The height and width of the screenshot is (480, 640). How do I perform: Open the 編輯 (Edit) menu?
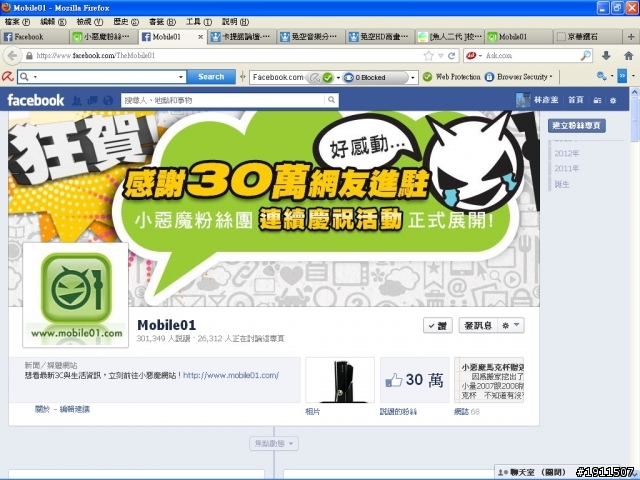(x=53, y=22)
